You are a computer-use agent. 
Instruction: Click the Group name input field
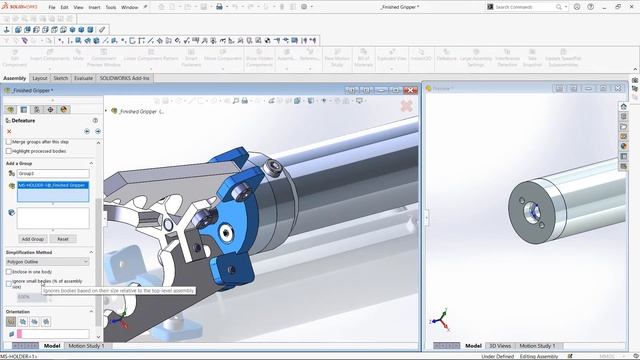coord(53,173)
